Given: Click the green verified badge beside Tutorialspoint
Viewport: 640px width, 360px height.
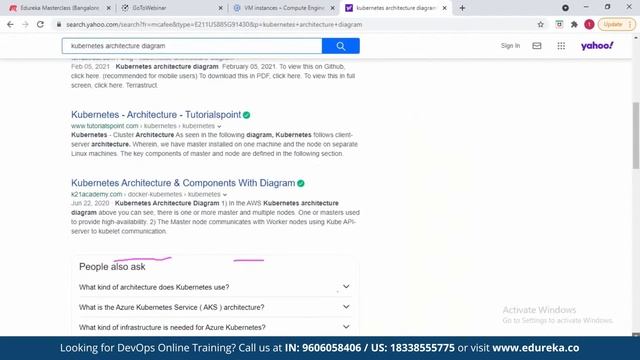Looking at the screenshot, I should (246, 115).
